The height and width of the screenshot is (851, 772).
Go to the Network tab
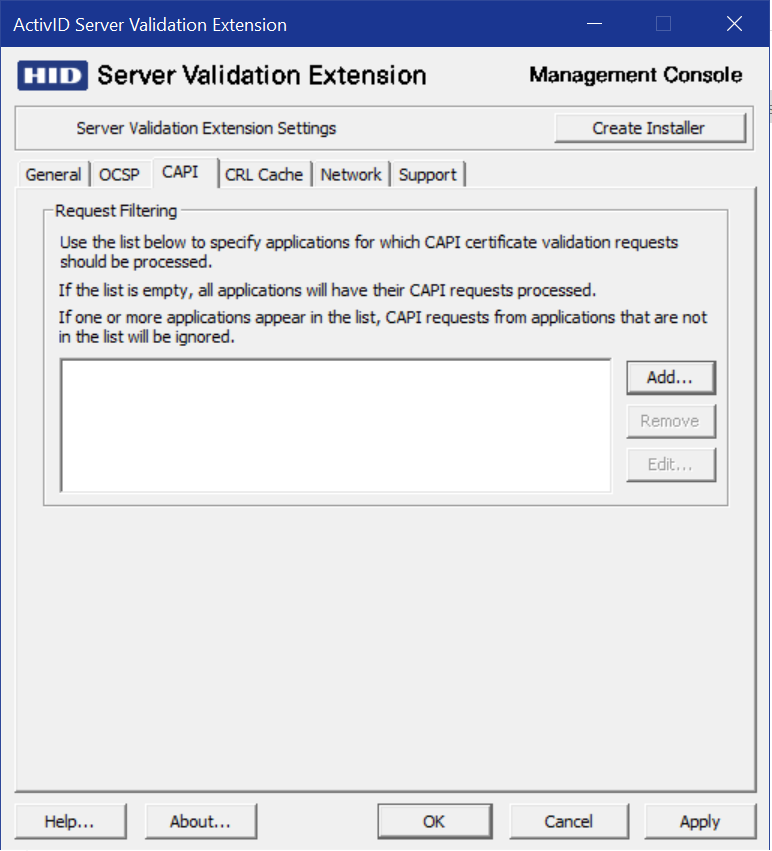click(351, 175)
